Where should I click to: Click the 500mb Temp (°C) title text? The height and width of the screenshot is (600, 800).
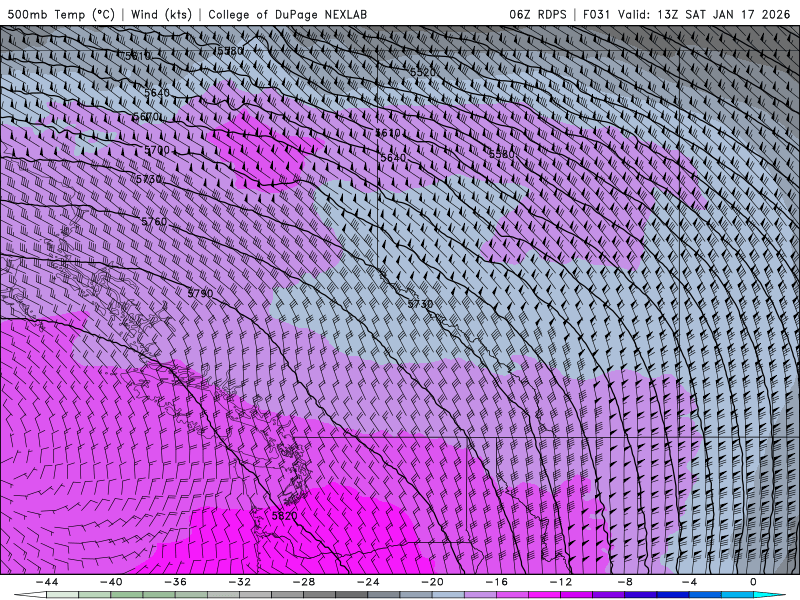pos(60,15)
